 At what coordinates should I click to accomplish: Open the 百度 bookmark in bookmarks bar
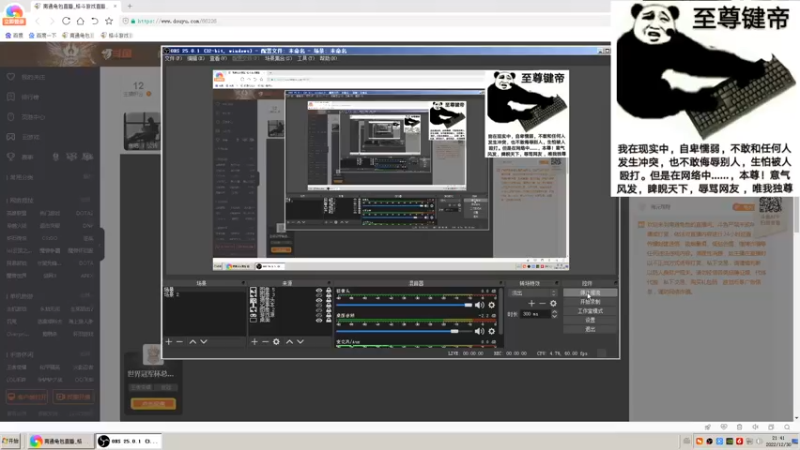(14, 35)
